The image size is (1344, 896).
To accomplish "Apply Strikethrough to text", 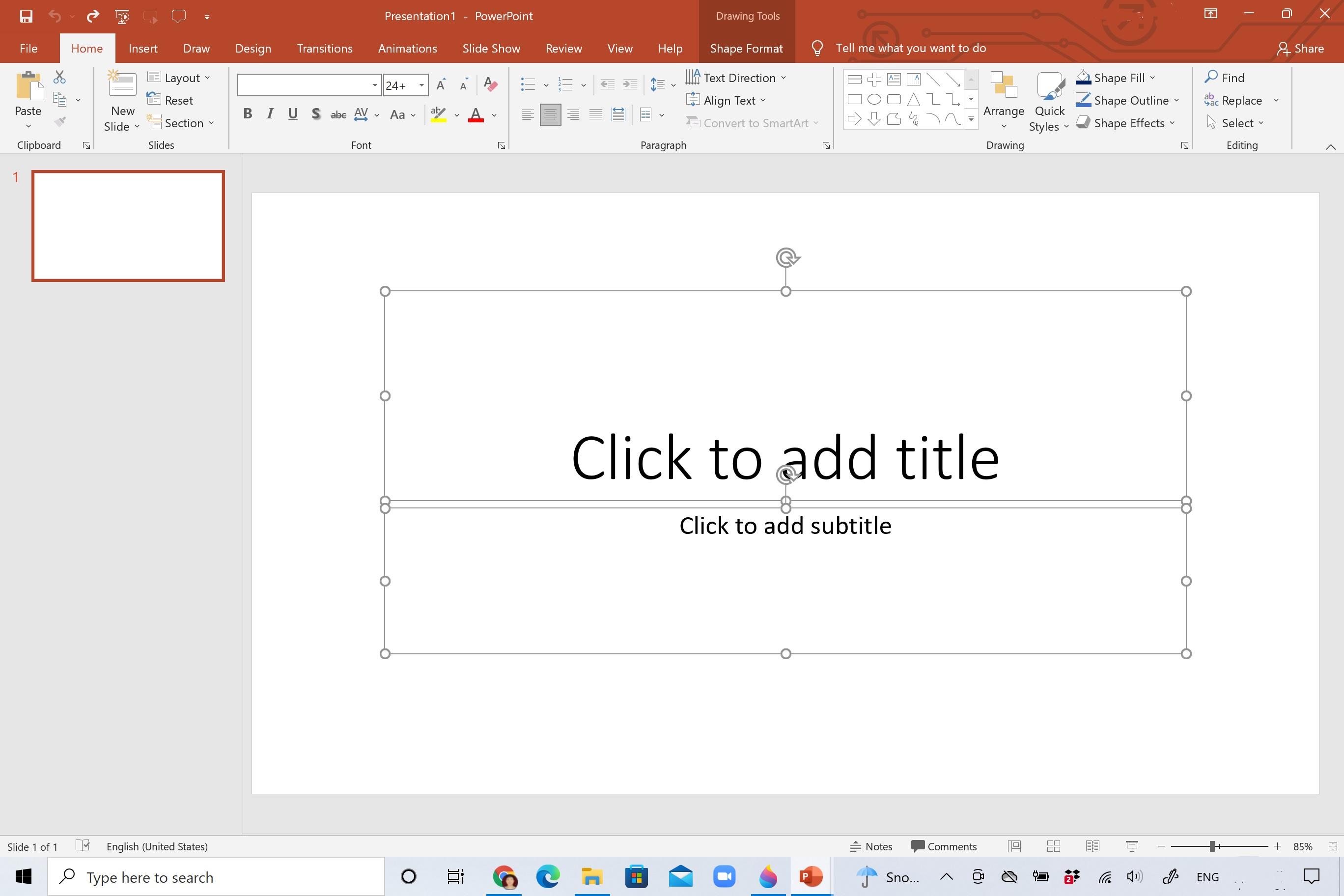I will (x=337, y=114).
